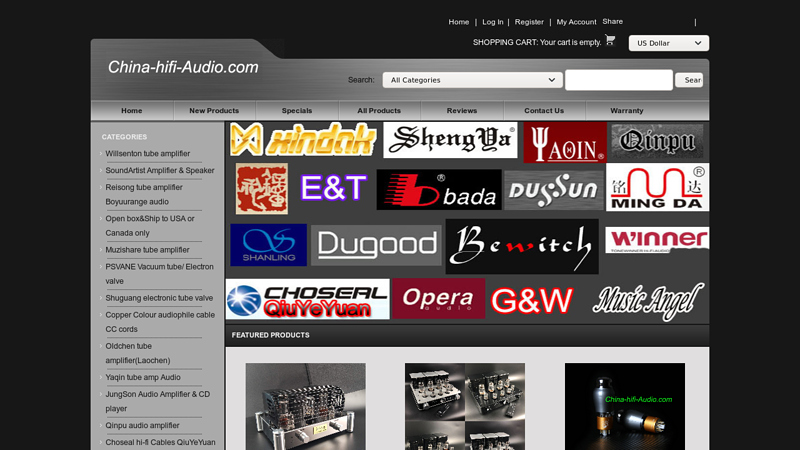Open the Music Angel brand logo

[648, 301]
